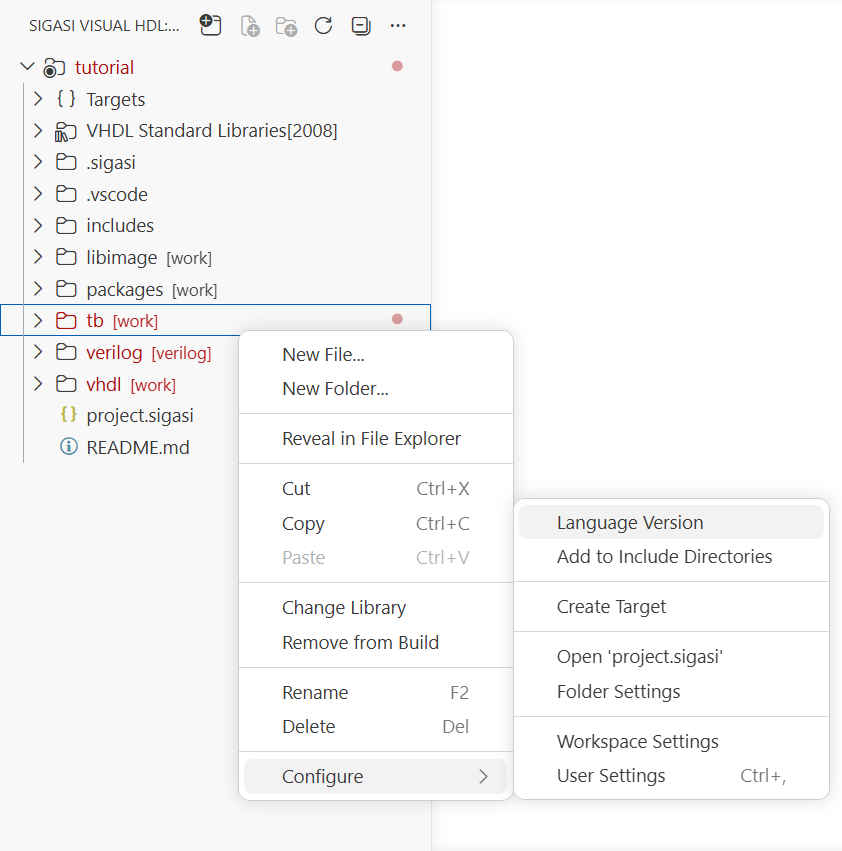Click the README.md info icon

[68, 447]
